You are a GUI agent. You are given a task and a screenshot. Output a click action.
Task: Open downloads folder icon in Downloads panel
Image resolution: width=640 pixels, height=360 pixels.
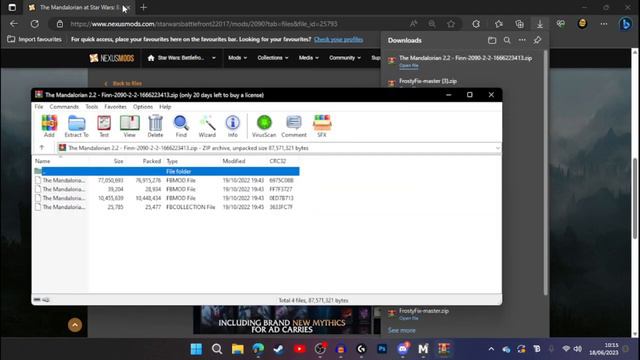492,40
